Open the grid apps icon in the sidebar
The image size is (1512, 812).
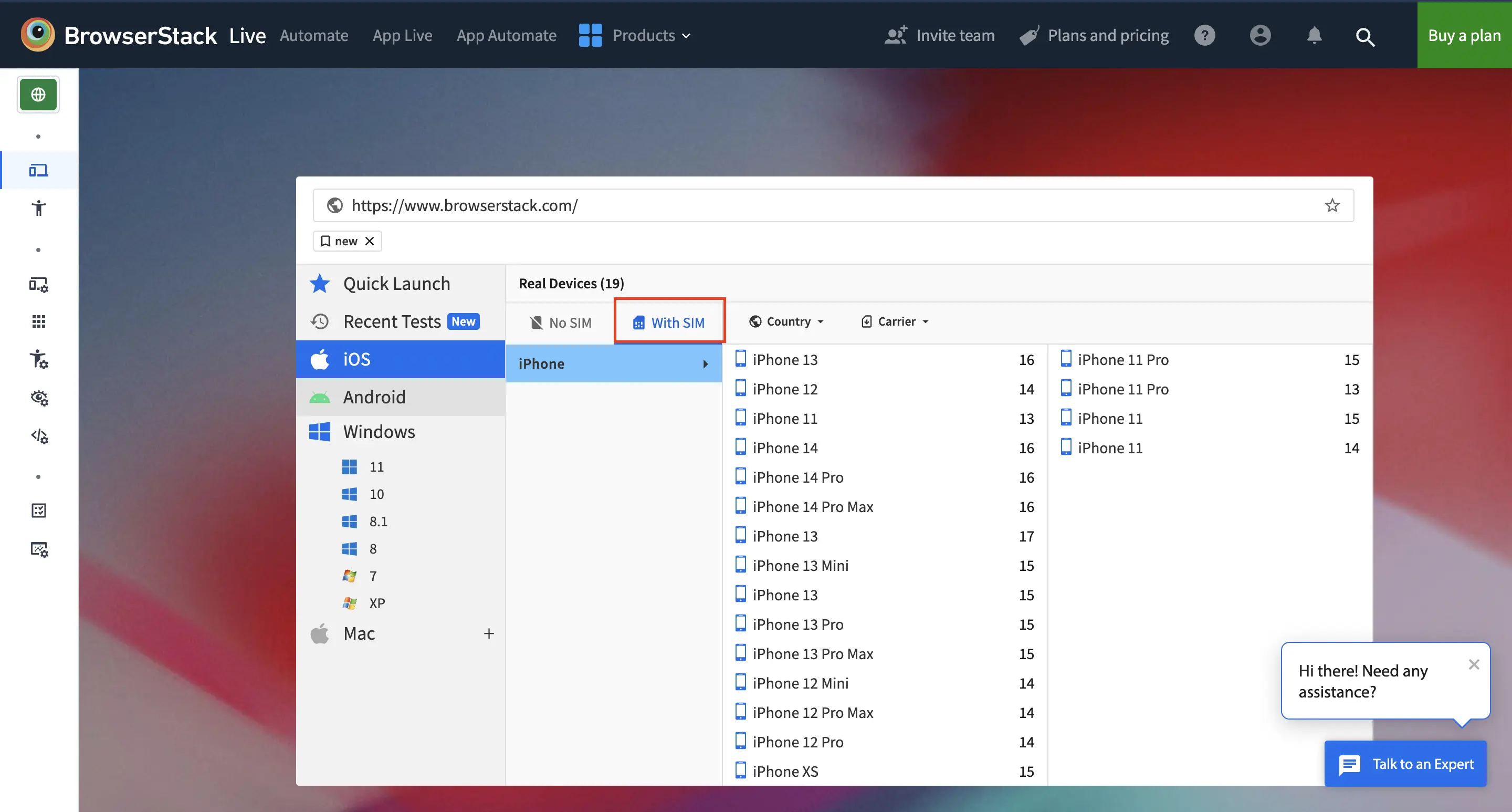[39, 321]
